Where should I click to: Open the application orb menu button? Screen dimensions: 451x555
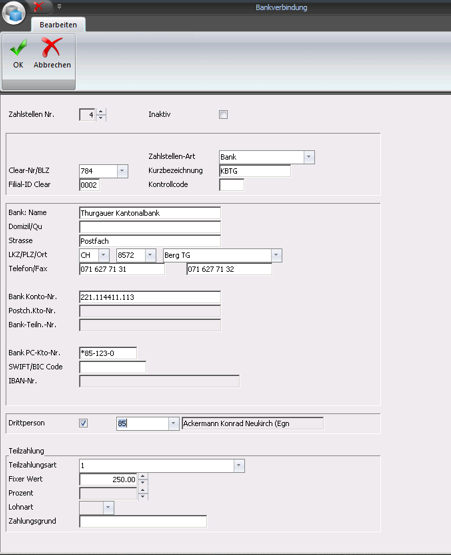coord(14,13)
